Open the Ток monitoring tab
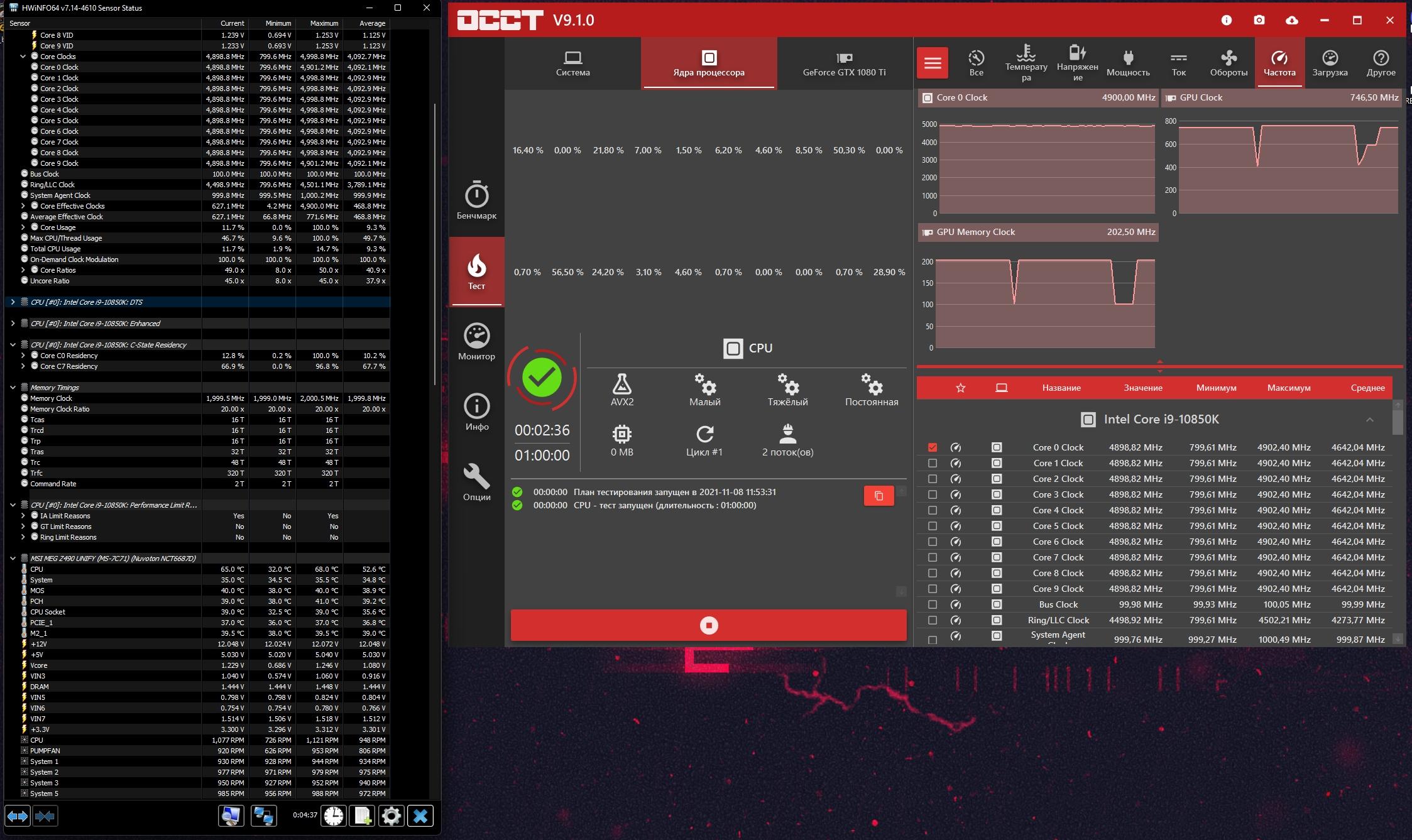 click(1179, 63)
